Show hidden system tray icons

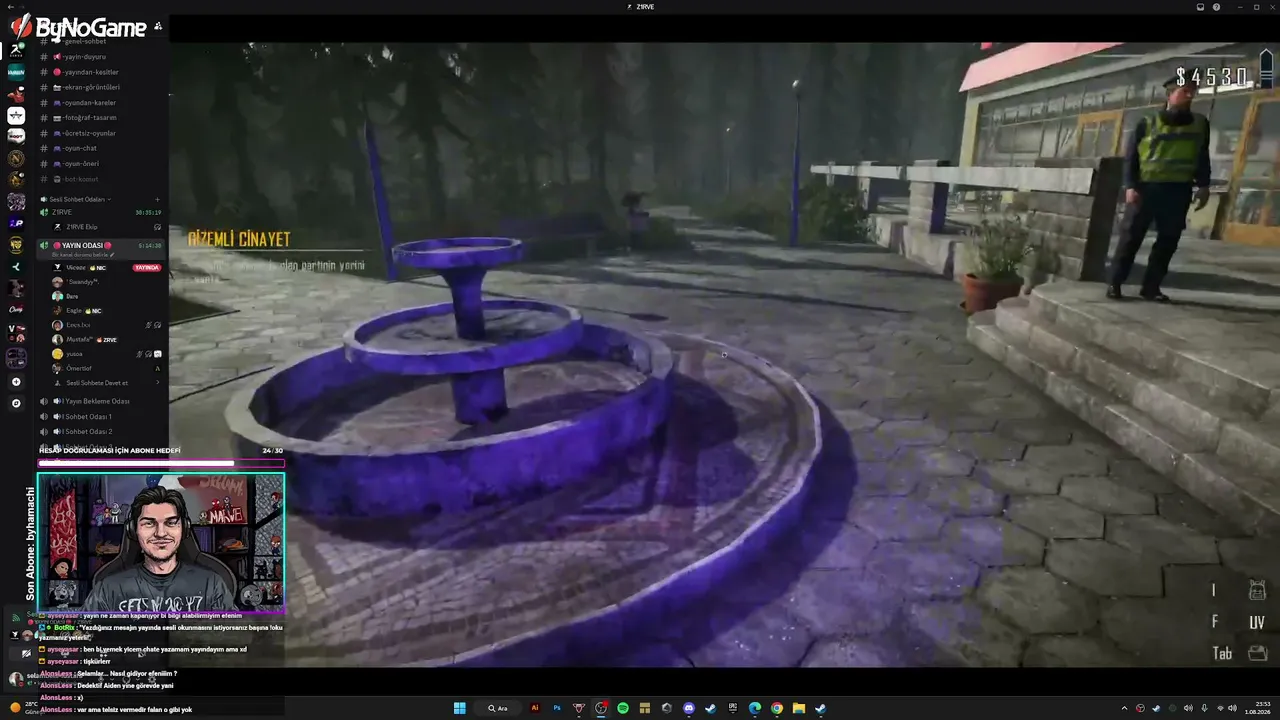point(1124,708)
